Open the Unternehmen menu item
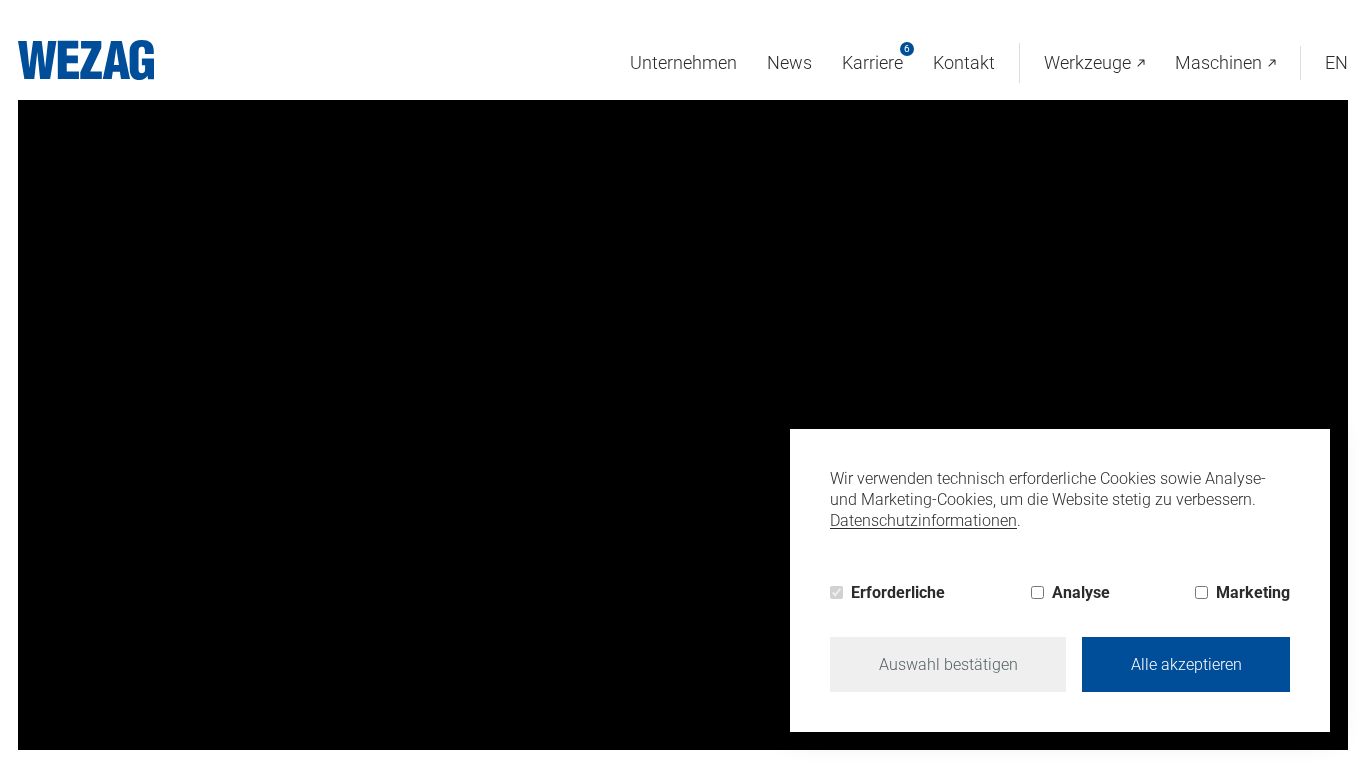The height and width of the screenshot is (768, 1366). [683, 63]
